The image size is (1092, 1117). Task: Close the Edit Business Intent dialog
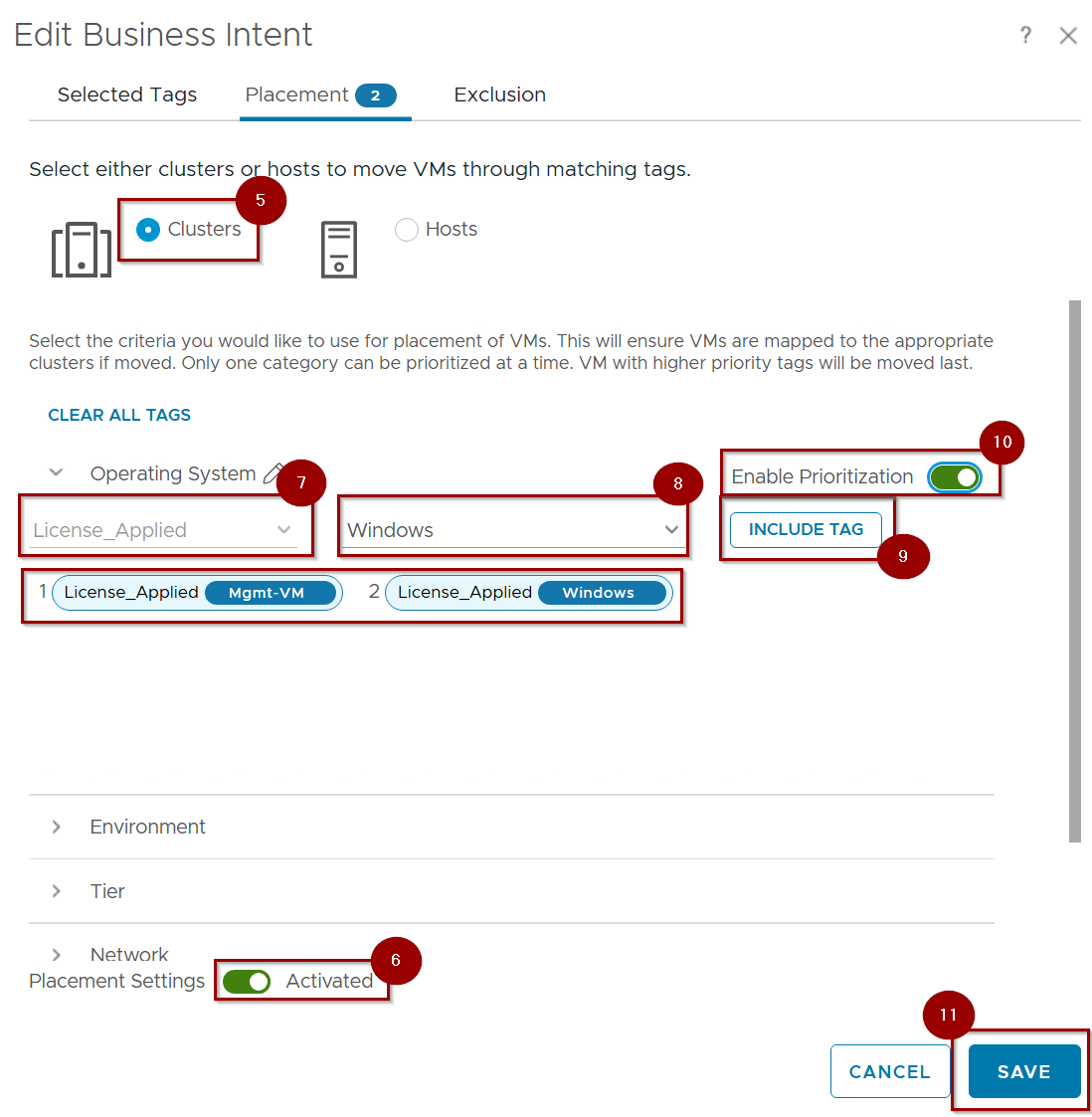pos(1068,36)
